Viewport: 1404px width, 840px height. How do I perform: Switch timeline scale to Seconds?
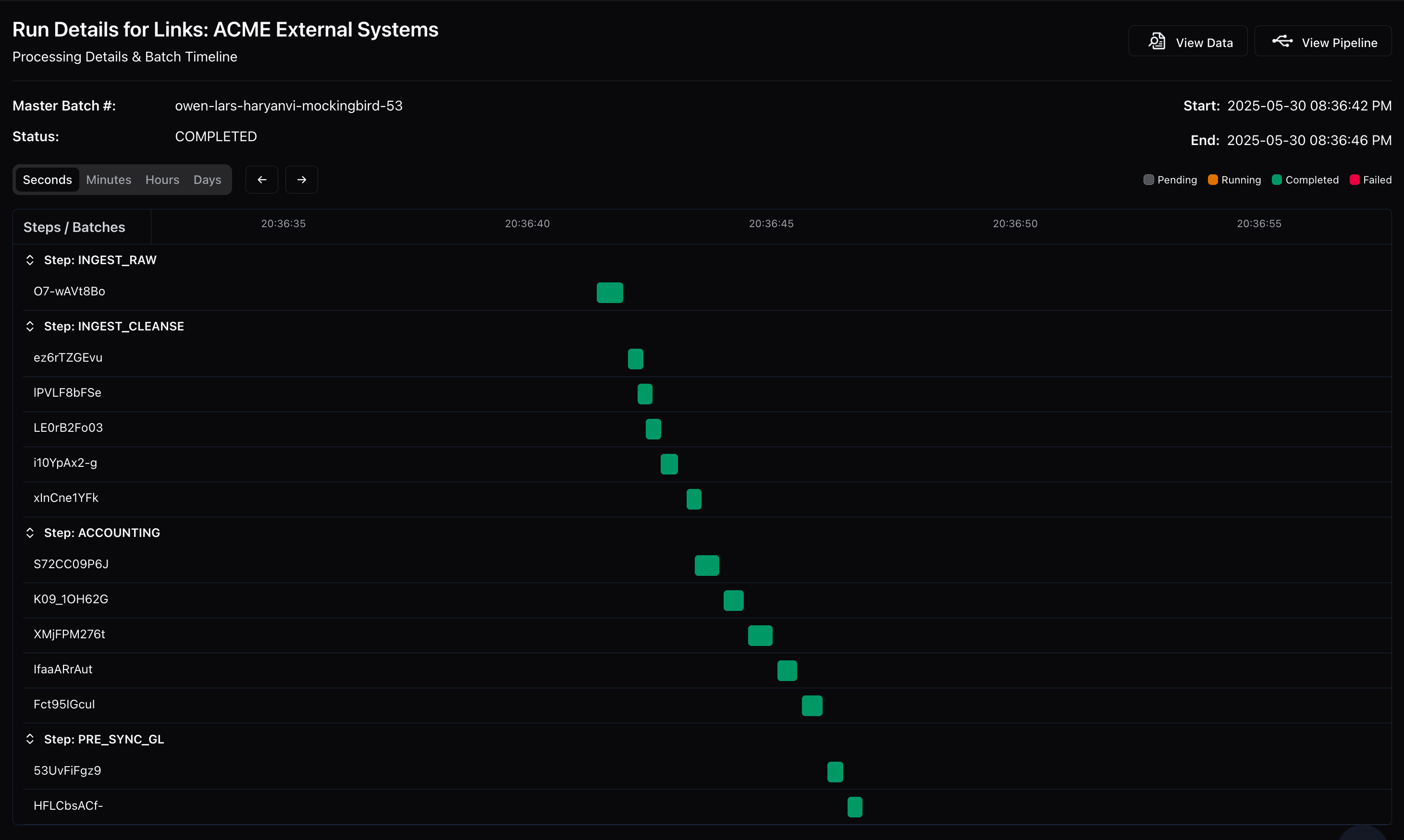tap(48, 180)
